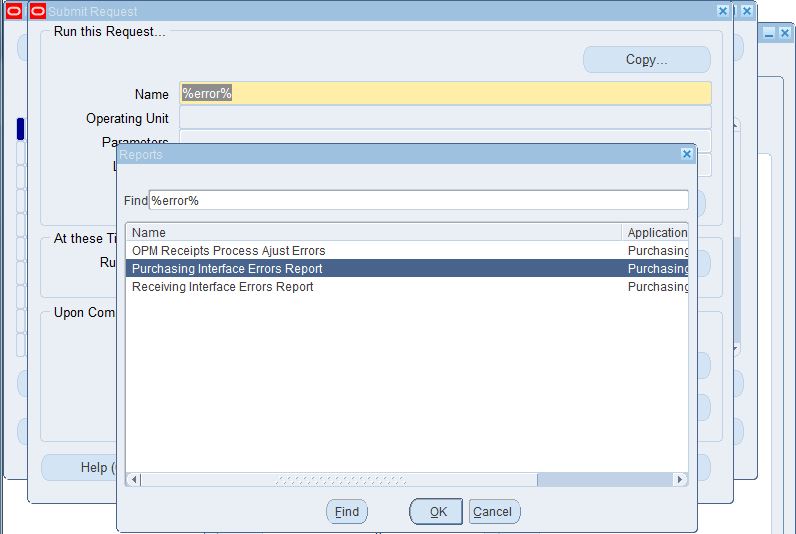
Task: Click the Application column header
Action: (655, 232)
